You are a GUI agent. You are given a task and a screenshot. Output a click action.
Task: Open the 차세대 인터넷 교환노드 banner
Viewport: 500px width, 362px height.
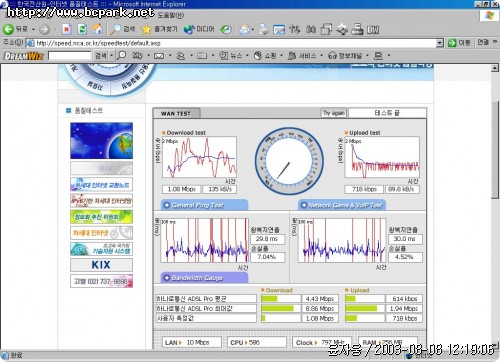[101, 184]
